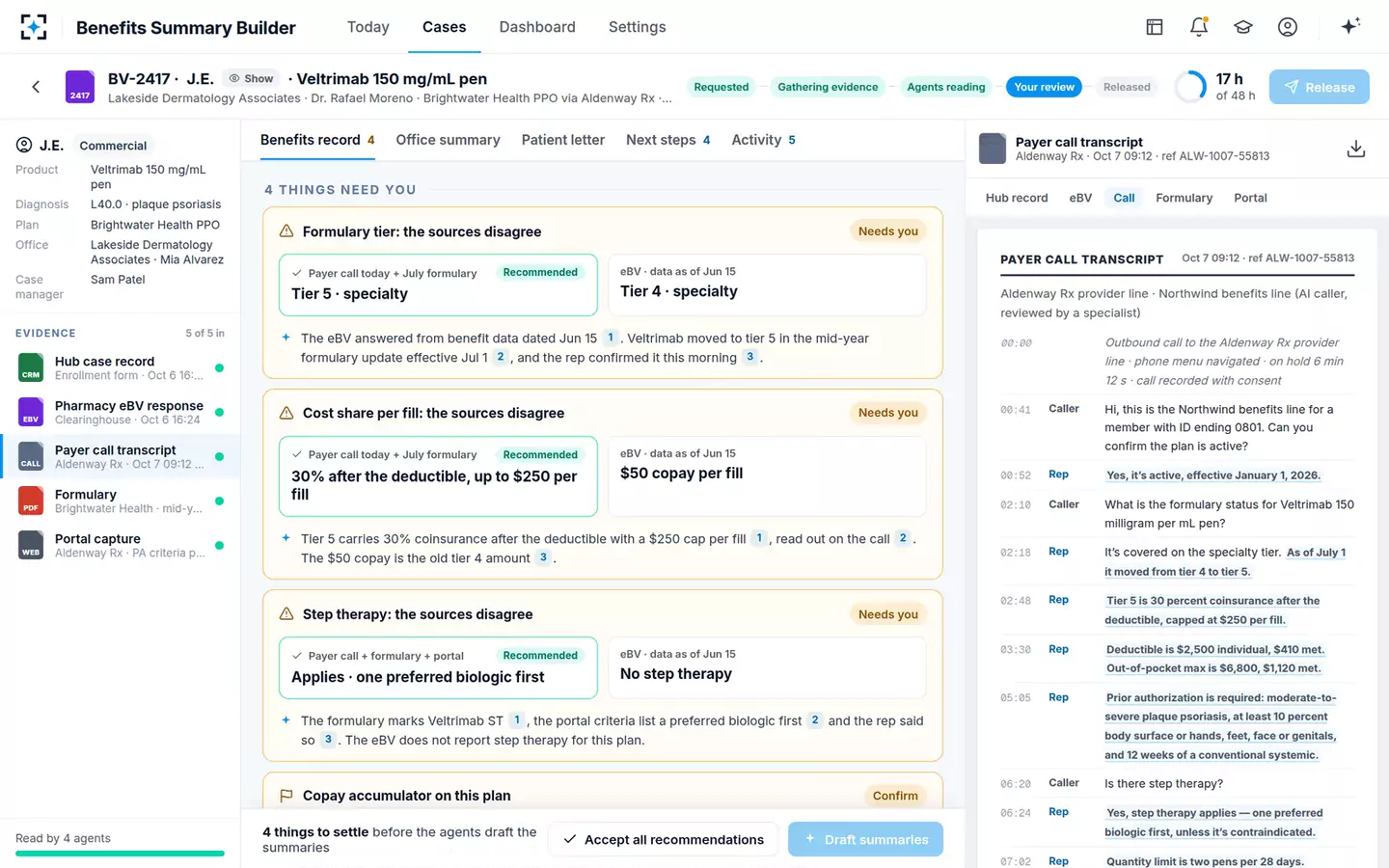
Task: Click the Formulary PDF icon
Action: click(31, 501)
